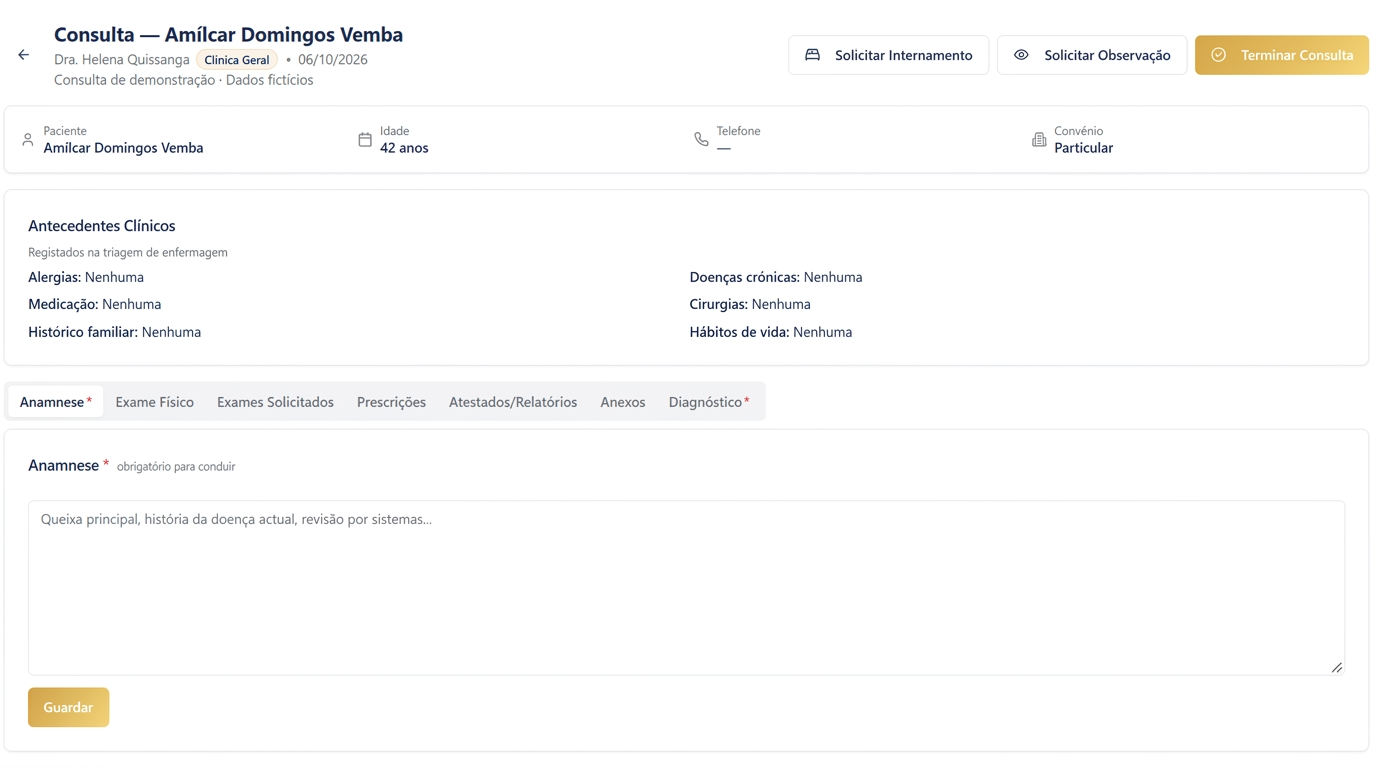The width and height of the screenshot is (1376, 768).
Task: Click the Terminar Consulta button
Action: click(1281, 55)
